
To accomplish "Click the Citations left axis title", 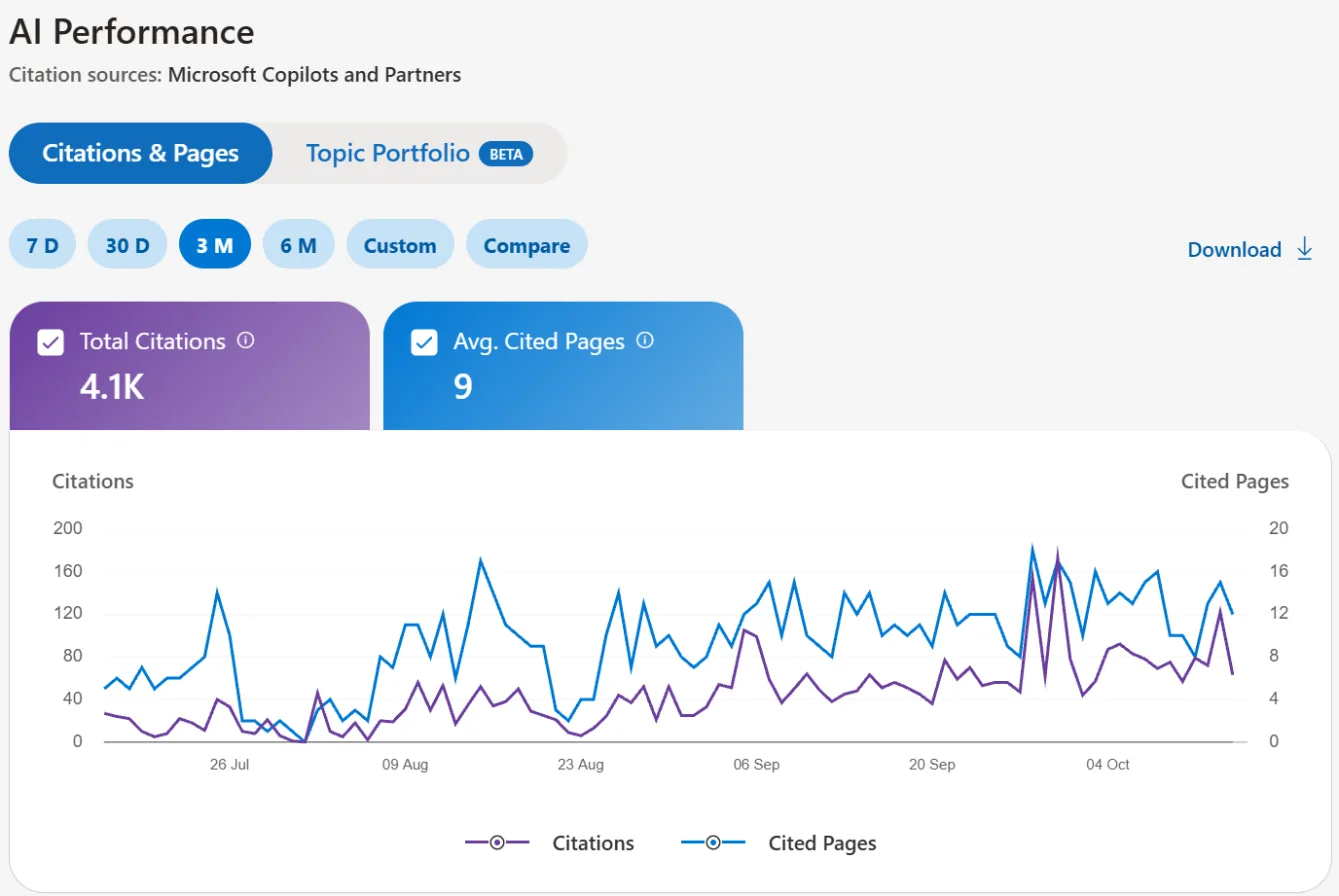I will 93,481.
